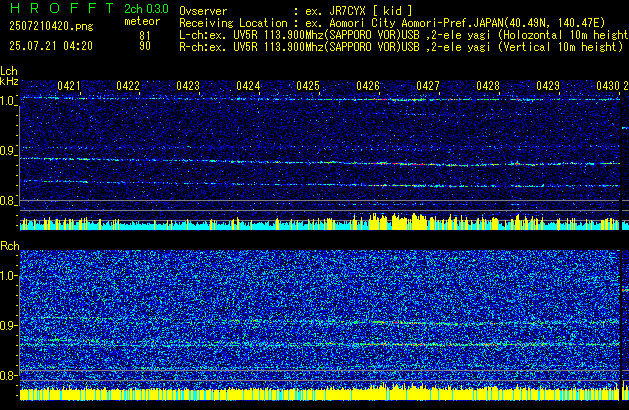Click the 0421 time marker
629x410 pixels.
pos(69,86)
